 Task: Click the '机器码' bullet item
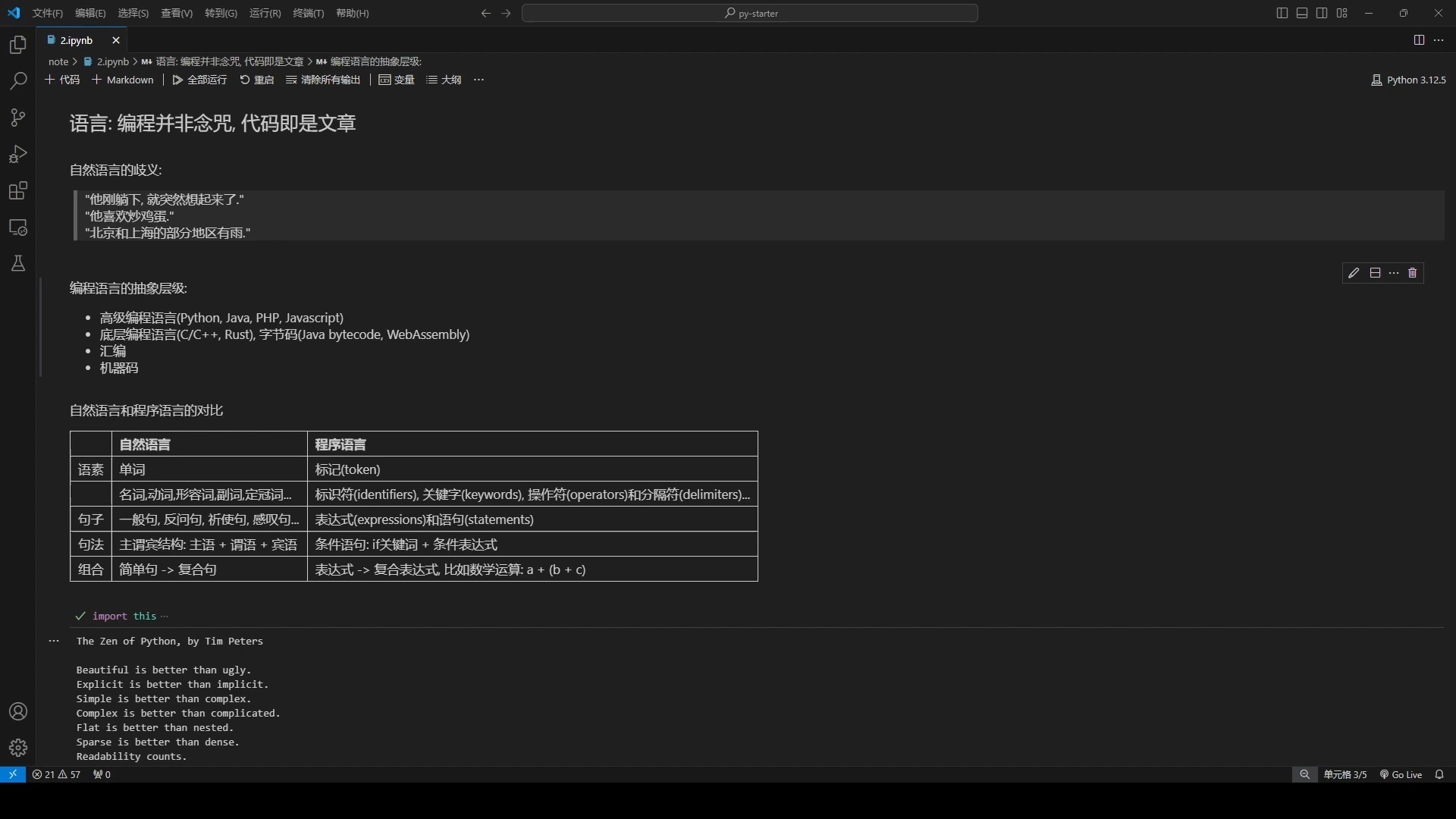[119, 368]
